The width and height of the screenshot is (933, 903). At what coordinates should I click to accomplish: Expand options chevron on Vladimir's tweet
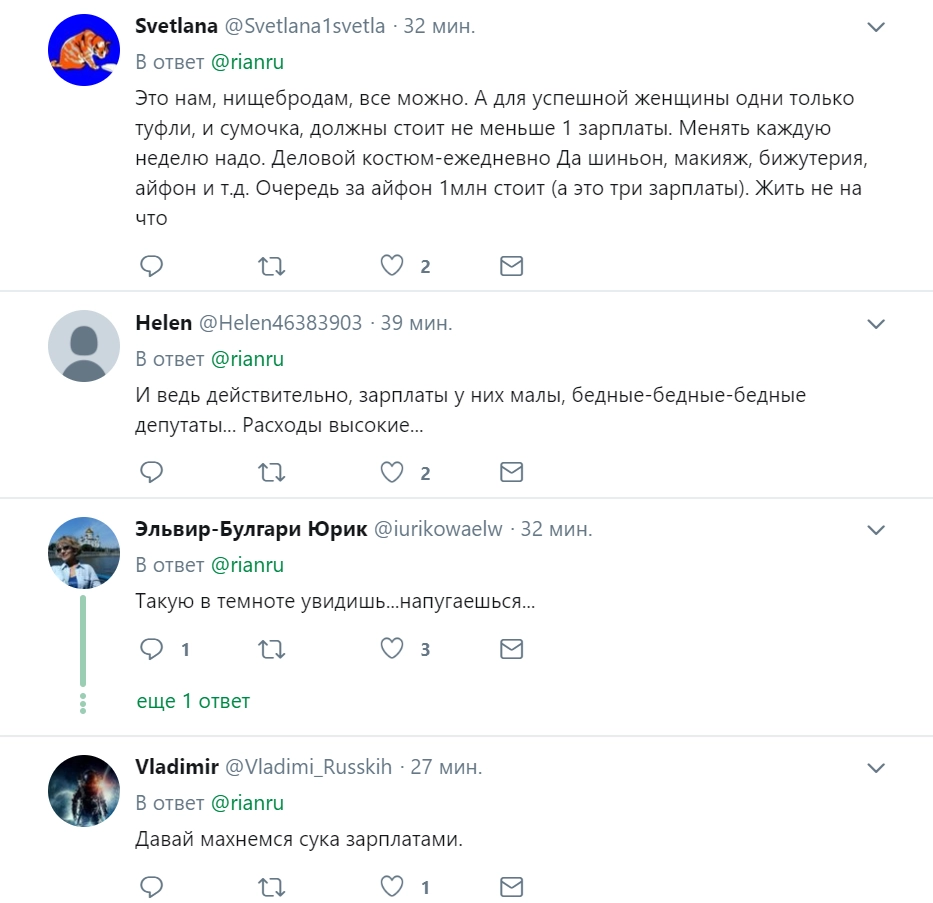tap(876, 767)
